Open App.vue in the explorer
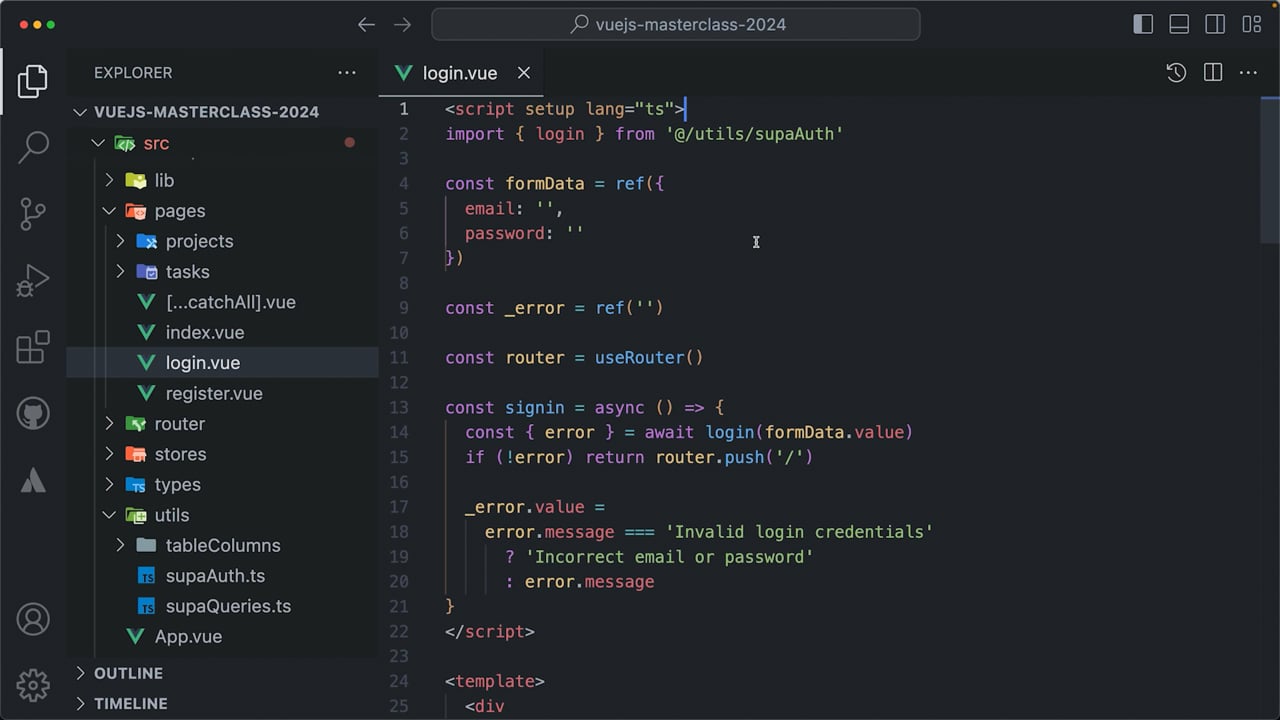Viewport: 1280px width, 720px height. coord(222,637)
